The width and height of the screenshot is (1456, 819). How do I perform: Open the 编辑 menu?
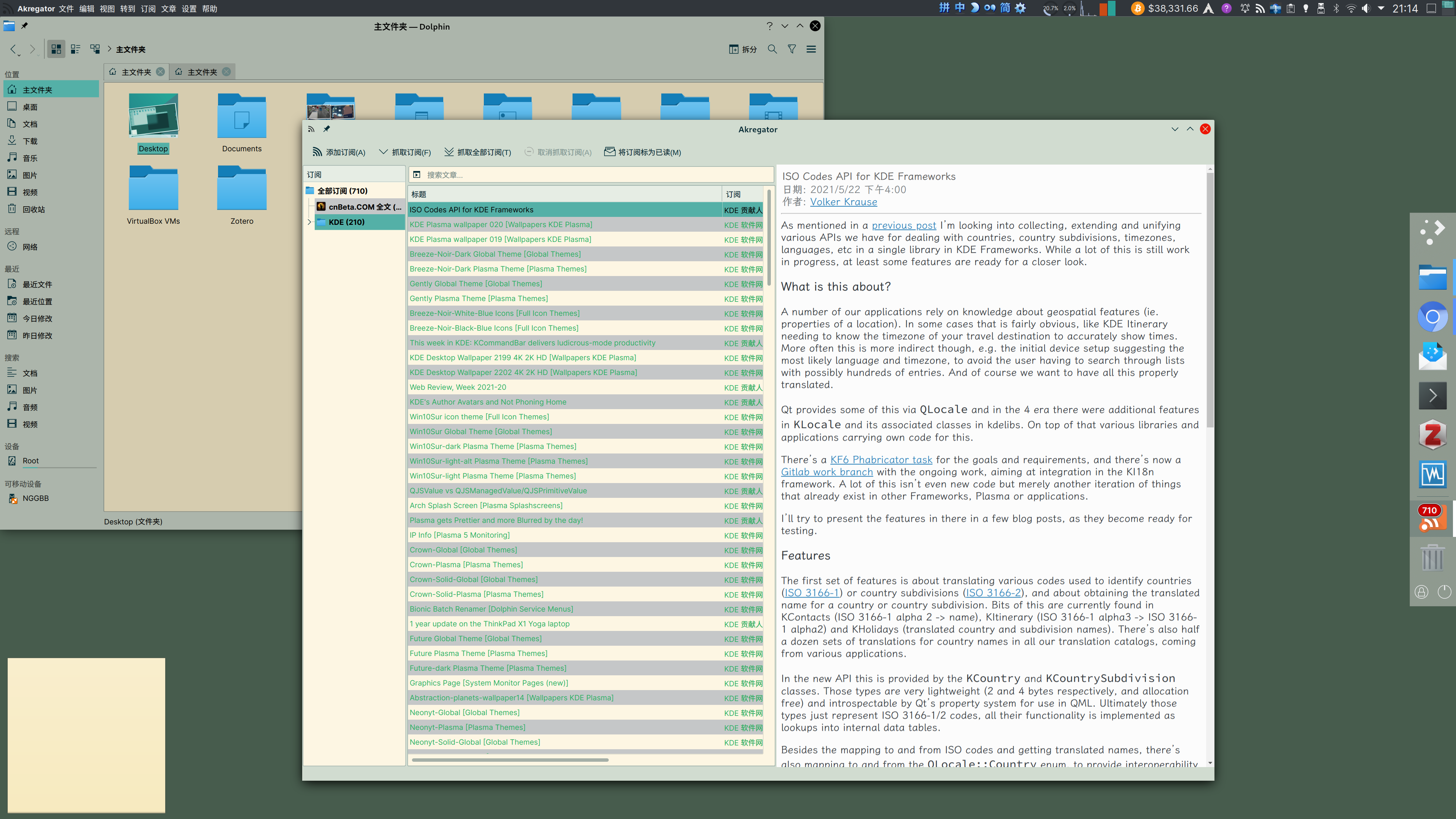coord(86,8)
